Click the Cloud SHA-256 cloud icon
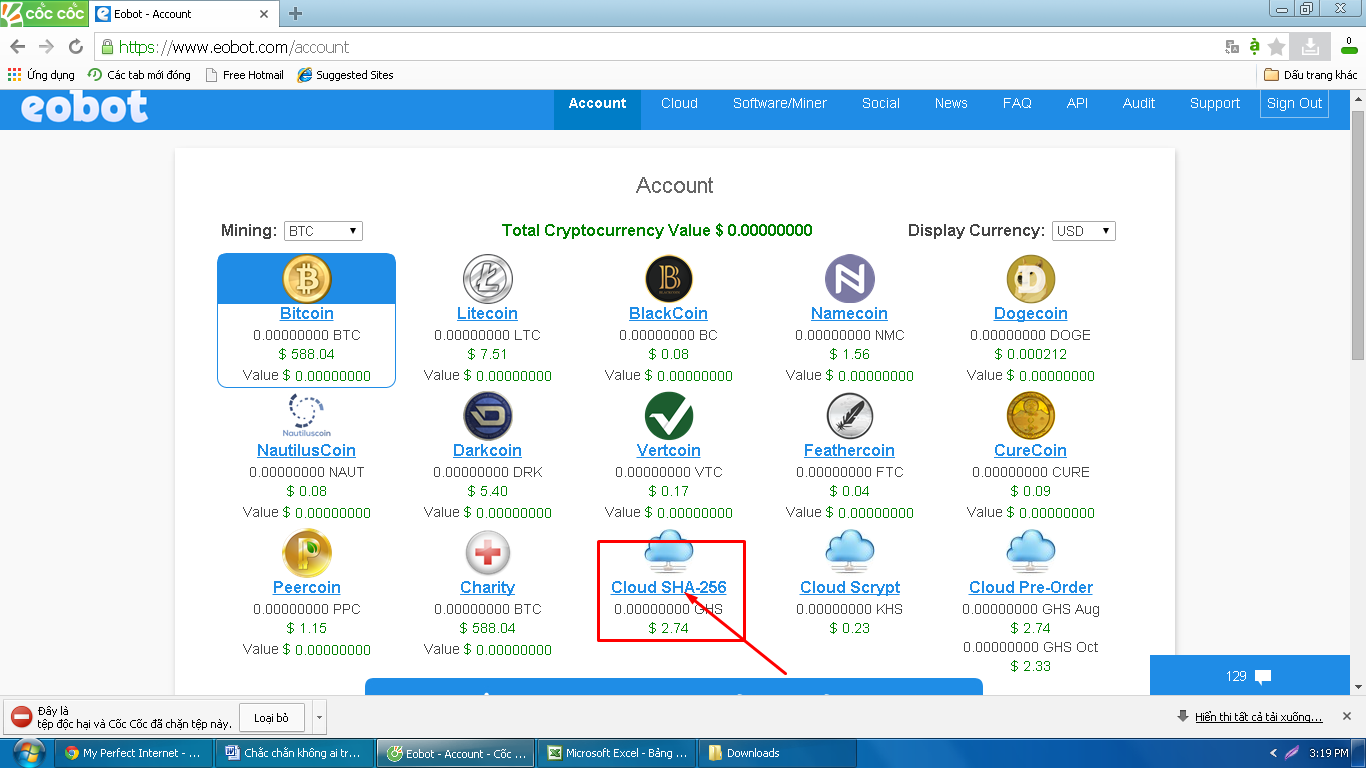The width and height of the screenshot is (1366, 768). (668, 553)
